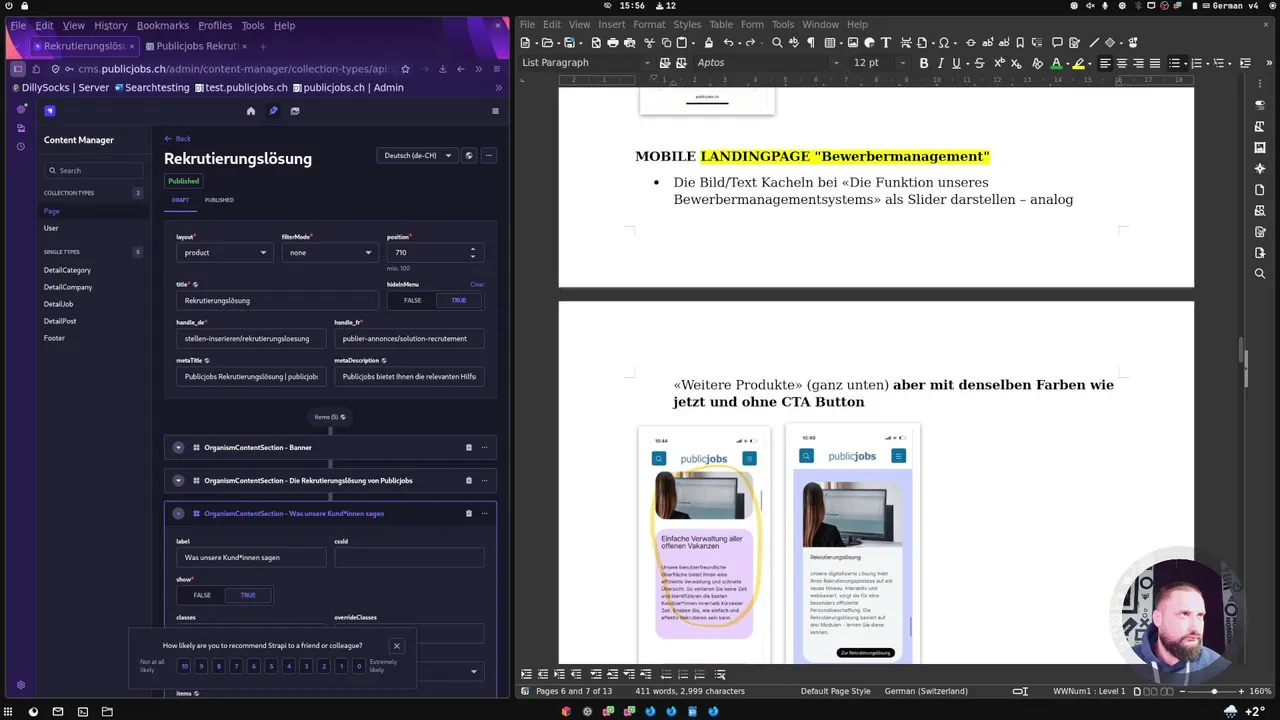This screenshot has height=720, width=1280.
Task: Click the Italic icon in Writer toolbar
Action: (x=940, y=63)
